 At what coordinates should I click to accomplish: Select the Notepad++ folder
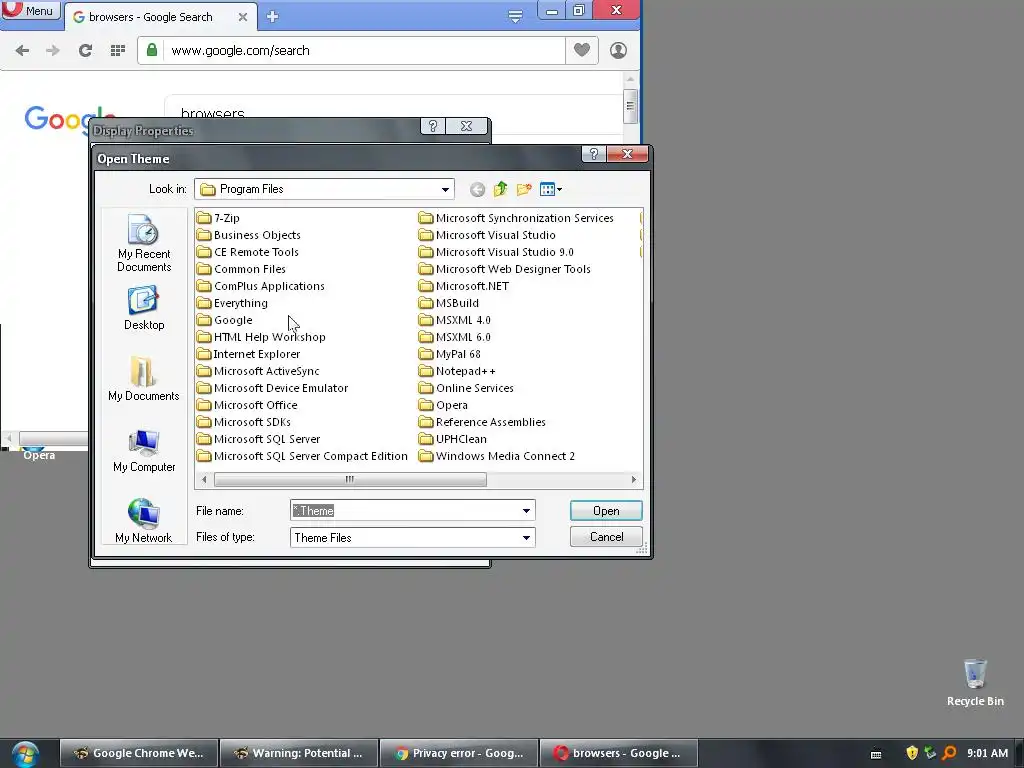pos(457,371)
